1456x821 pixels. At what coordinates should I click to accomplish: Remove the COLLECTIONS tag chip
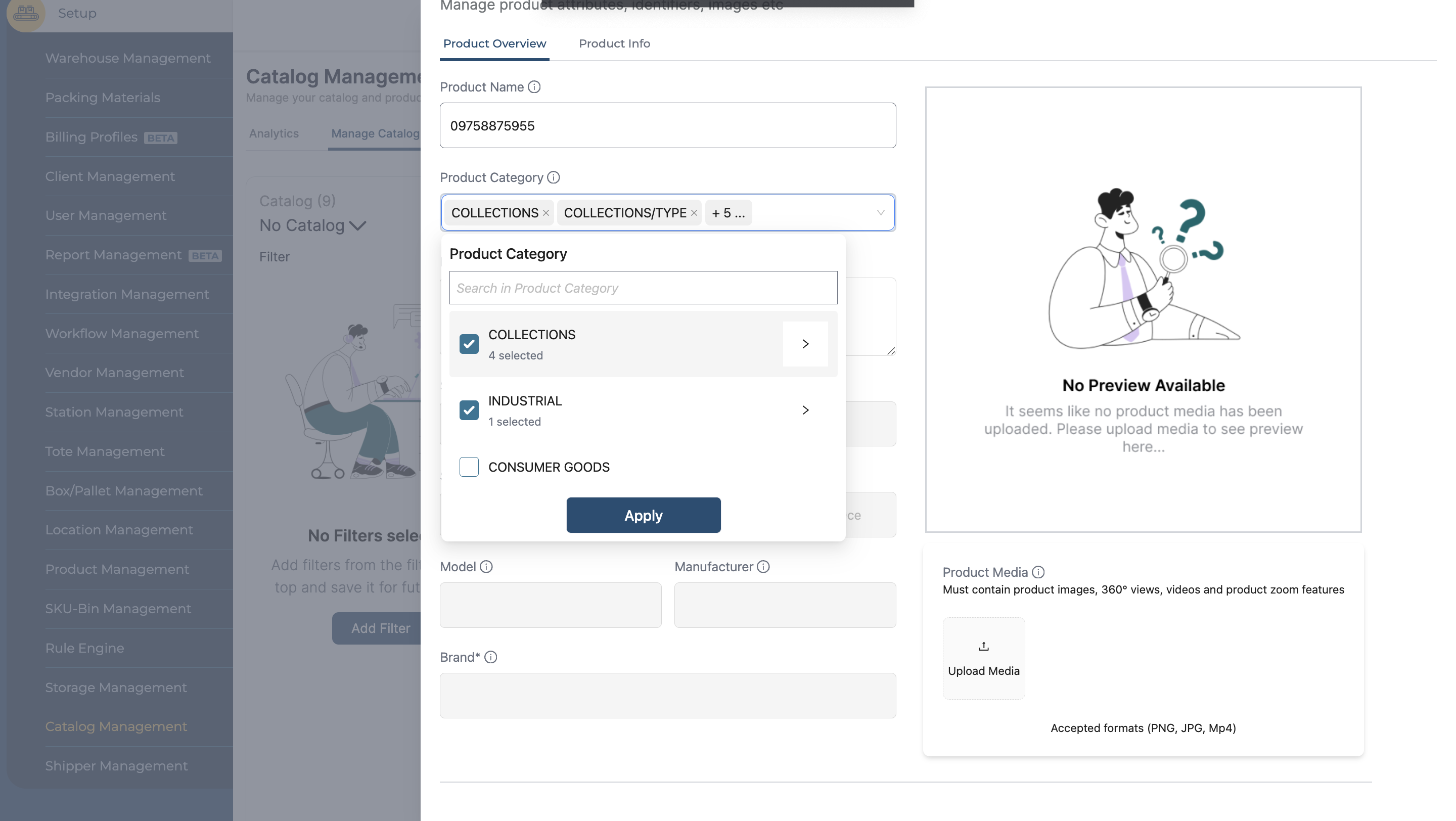(x=546, y=213)
